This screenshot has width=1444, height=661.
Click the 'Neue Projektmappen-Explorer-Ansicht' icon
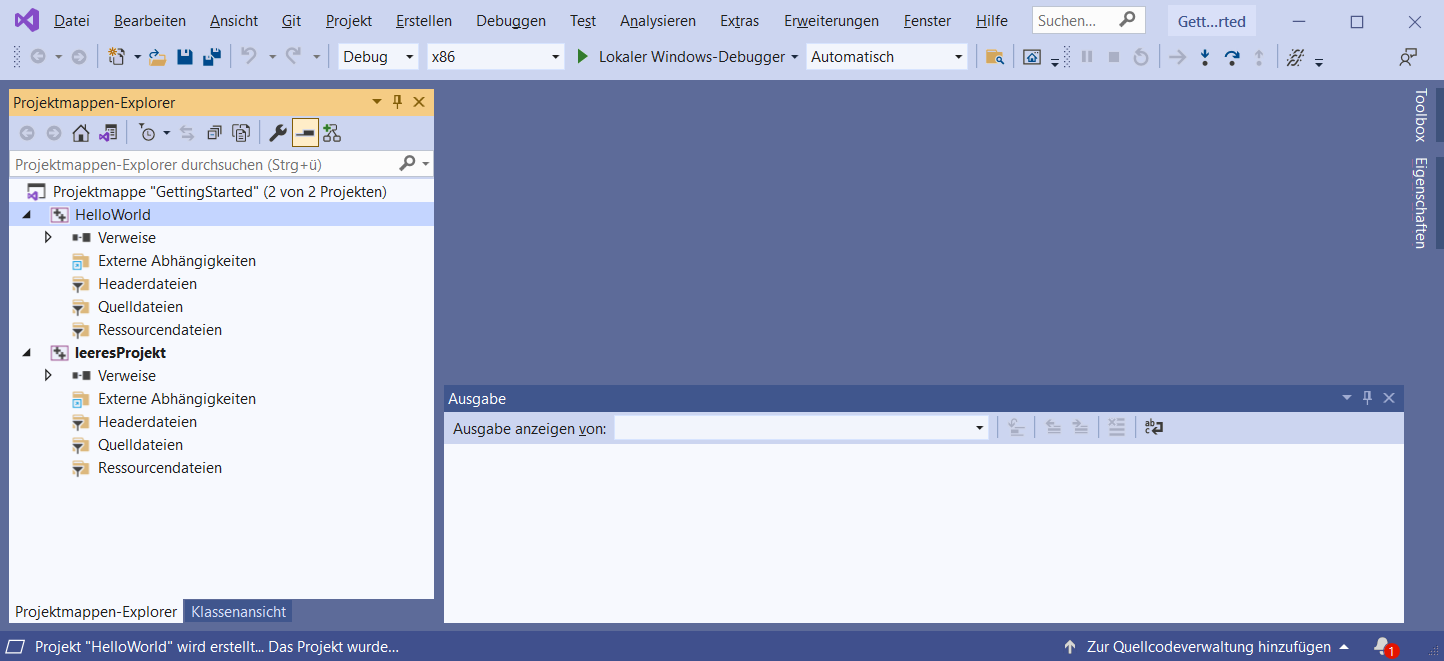tap(332, 132)
